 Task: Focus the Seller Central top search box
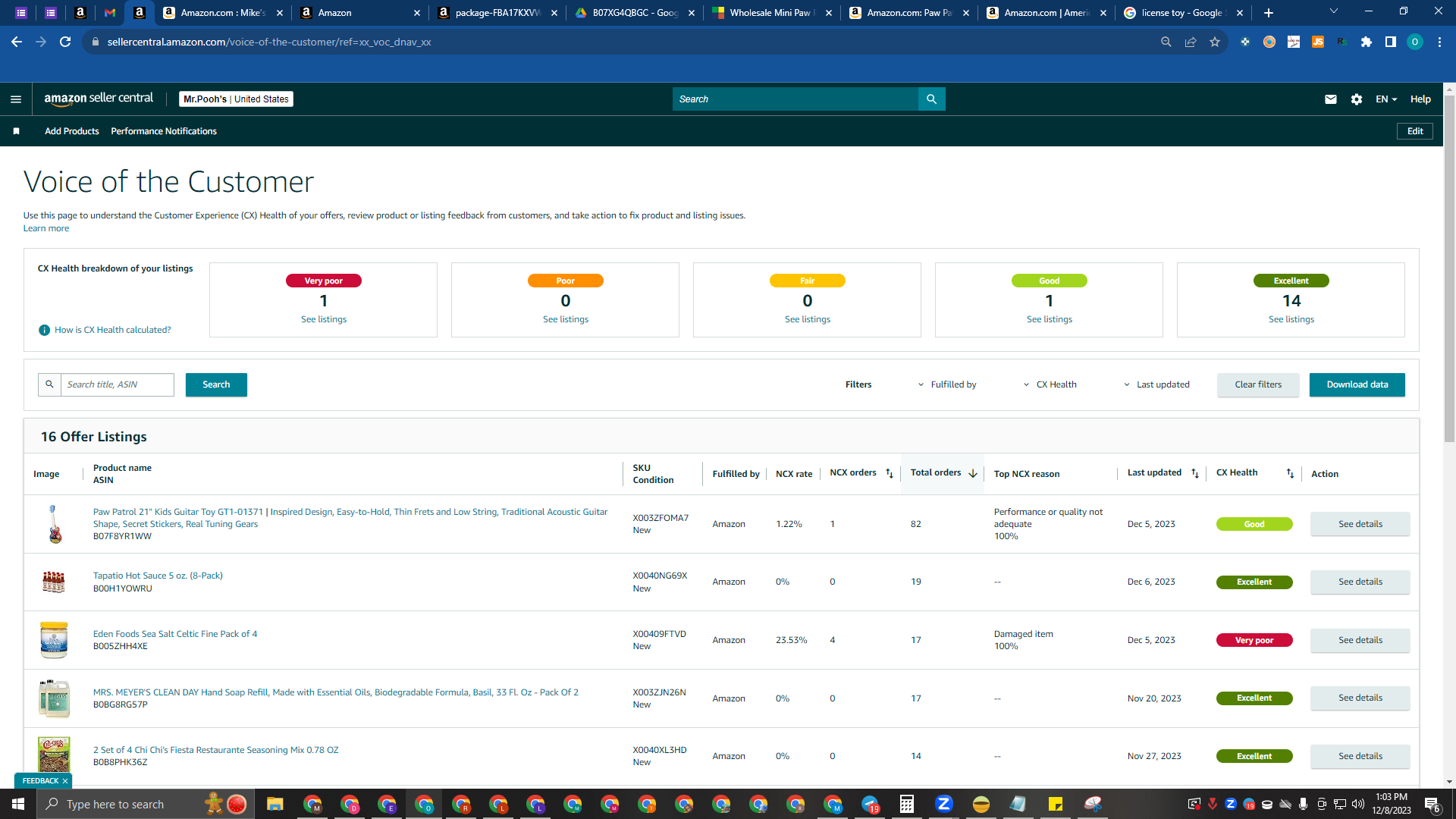coord(795,99)
